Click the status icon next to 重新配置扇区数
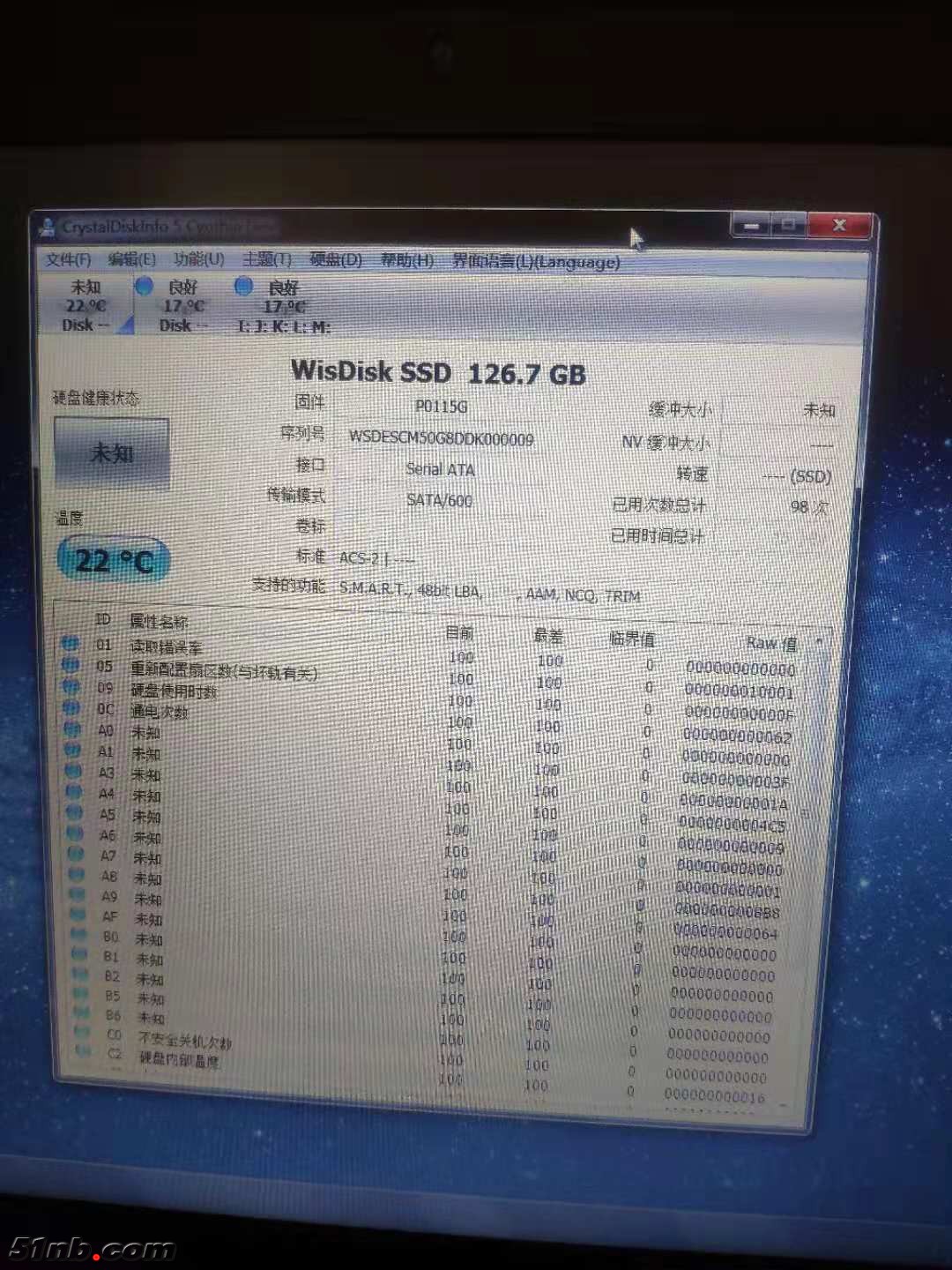This screenshot has height=1270, width=952. (71, 667)
